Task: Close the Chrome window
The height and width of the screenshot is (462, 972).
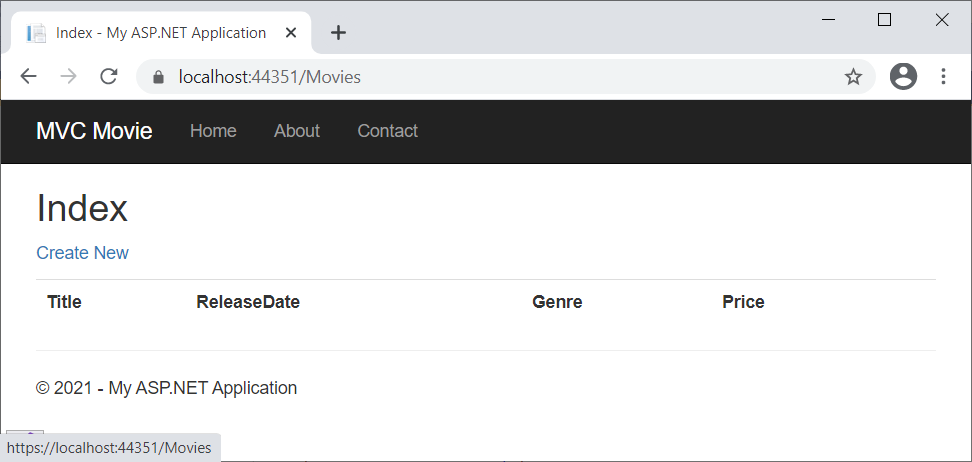Action: (941, 19)
